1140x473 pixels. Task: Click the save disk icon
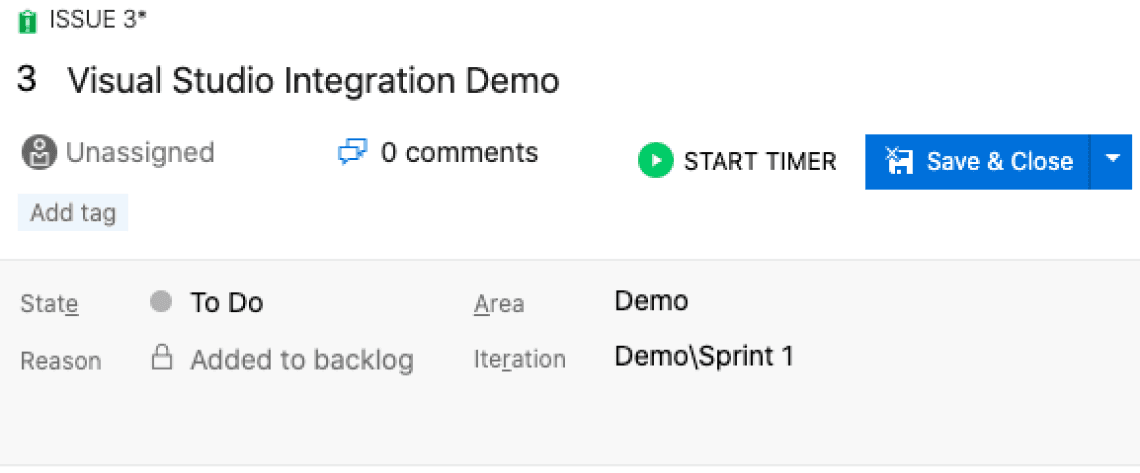coord(900,161)
